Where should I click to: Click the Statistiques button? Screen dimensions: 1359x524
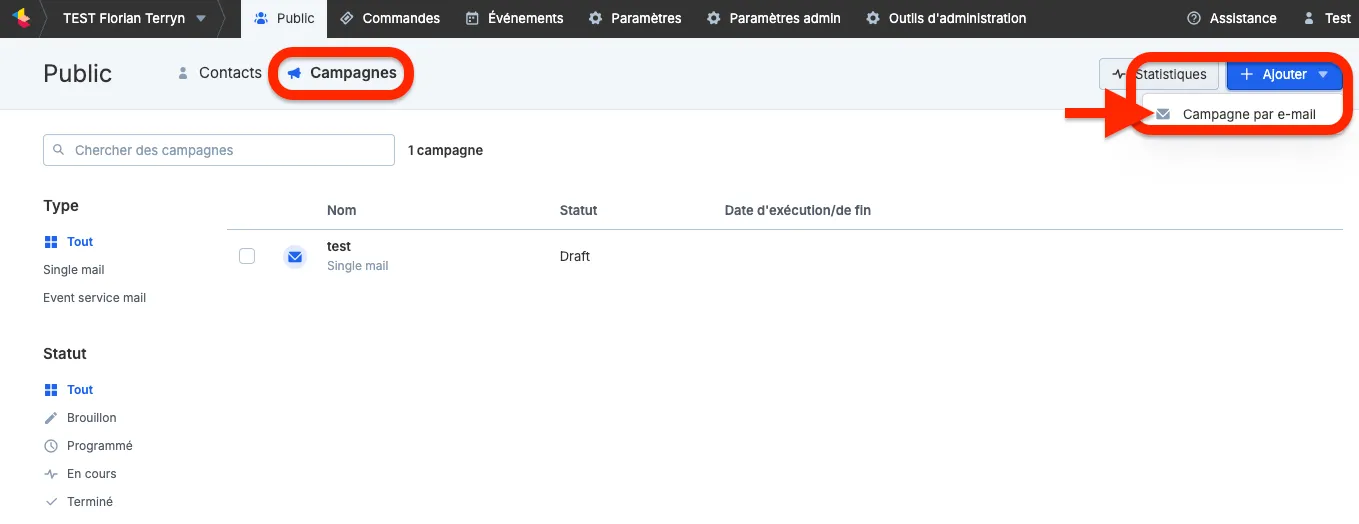click(1159, 74)
